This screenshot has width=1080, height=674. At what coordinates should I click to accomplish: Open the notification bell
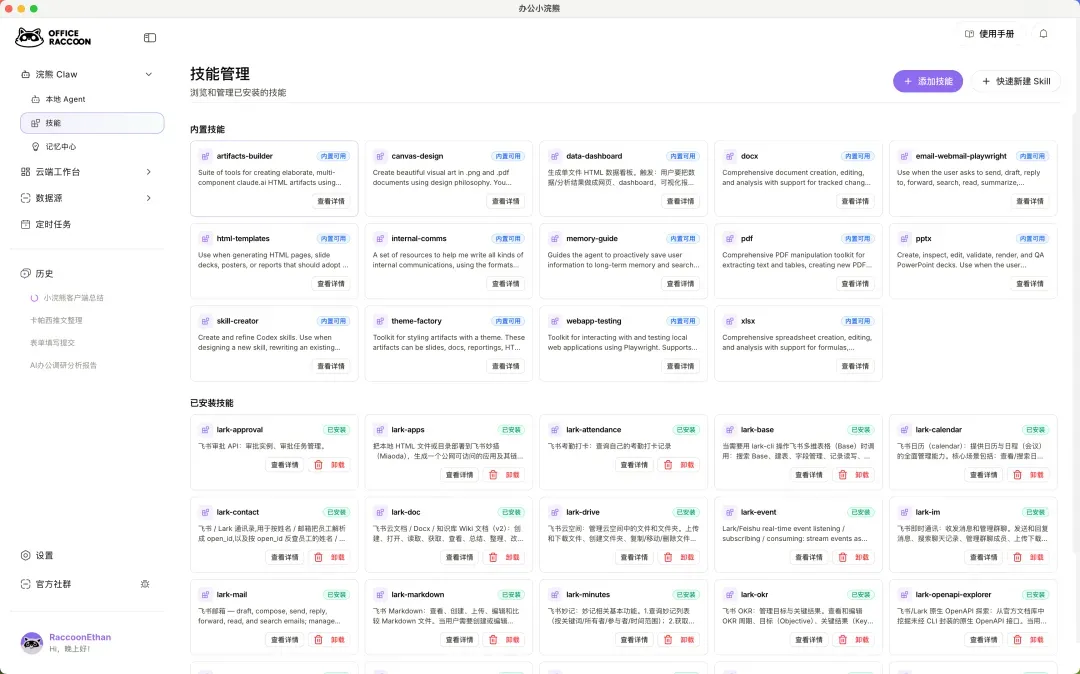(x=1043, y=34)
